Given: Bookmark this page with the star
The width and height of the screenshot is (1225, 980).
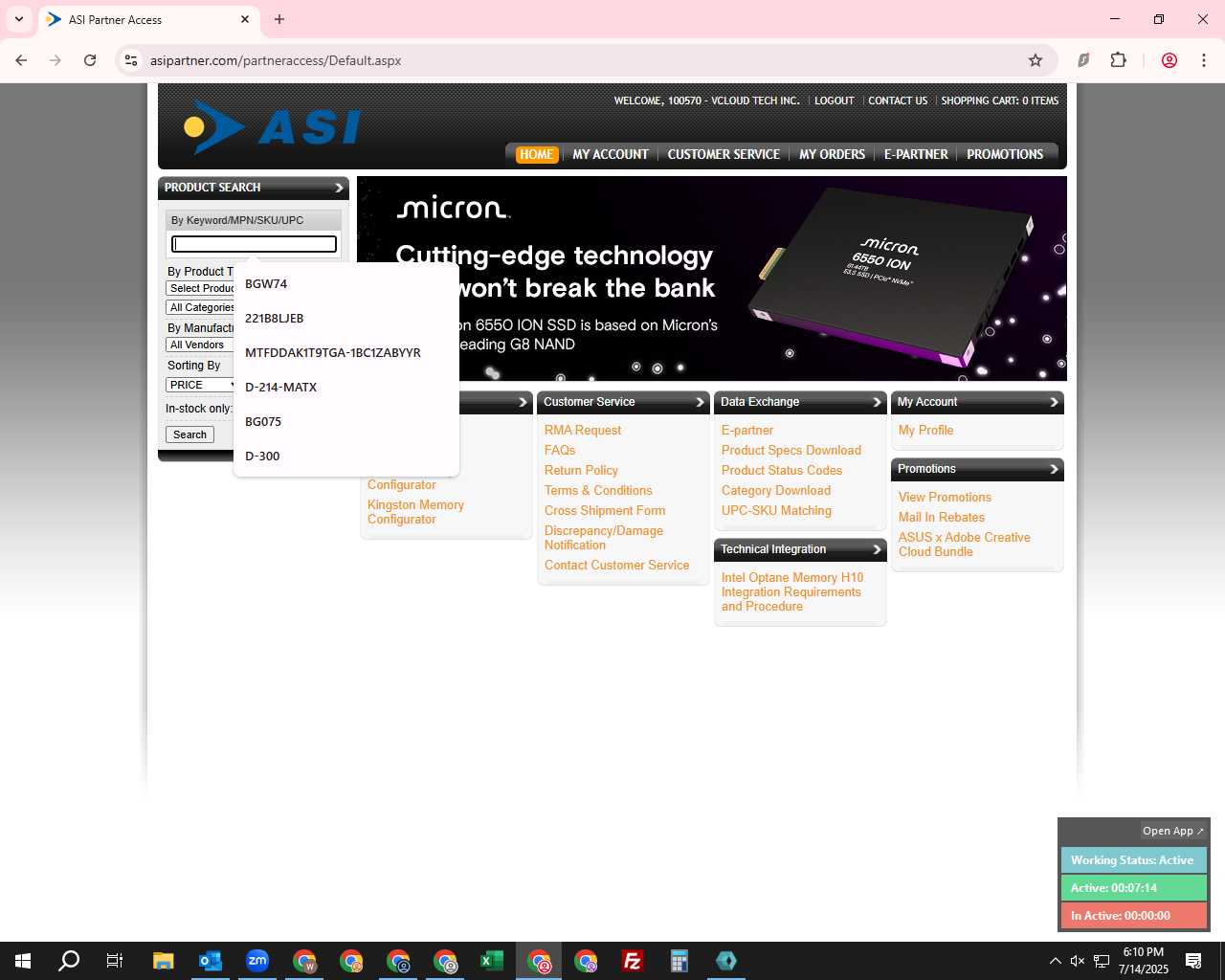Looking at the screenshot, I should 1036,60.
